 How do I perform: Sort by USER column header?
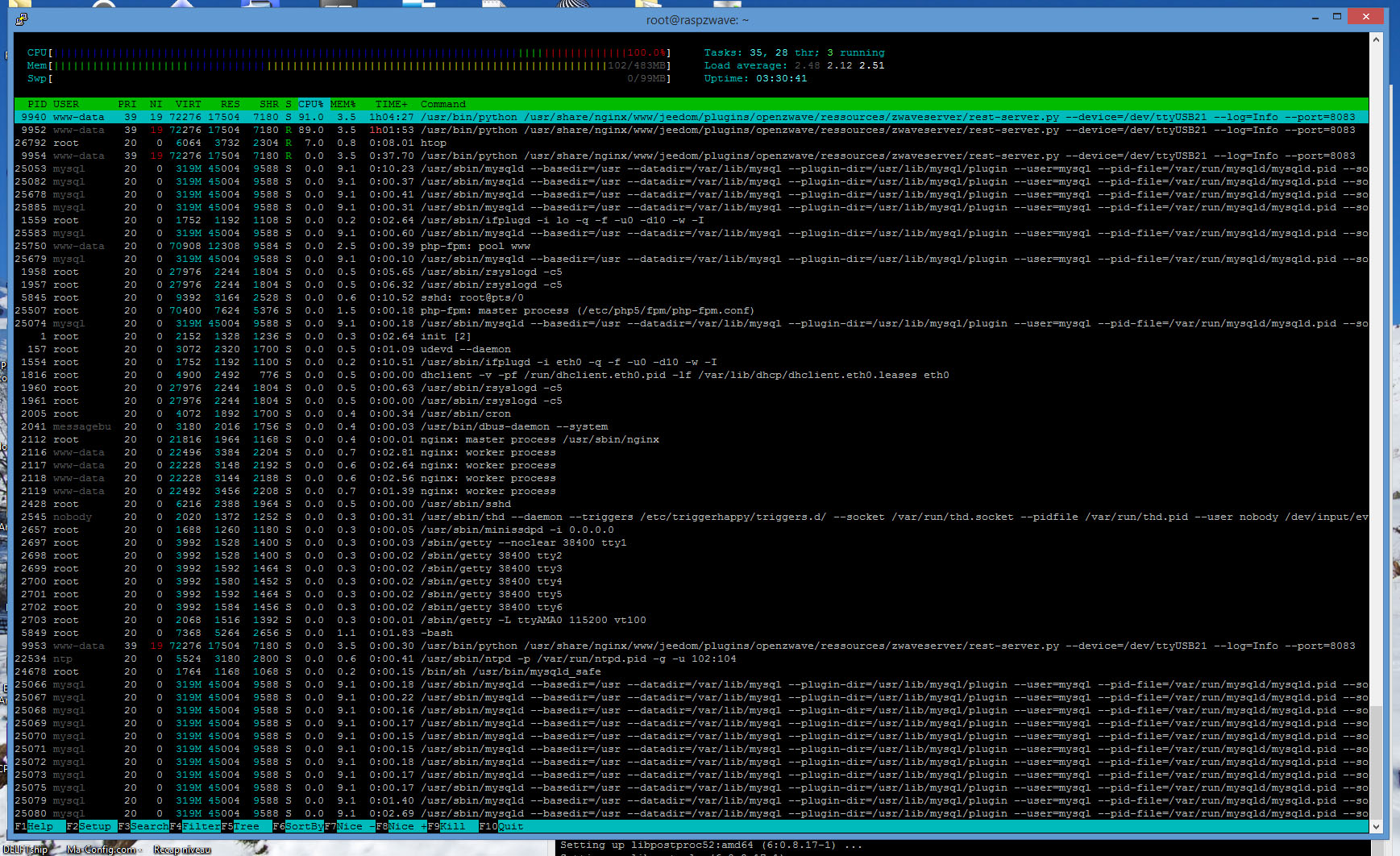pyautogui.click(x=66, y=104)
